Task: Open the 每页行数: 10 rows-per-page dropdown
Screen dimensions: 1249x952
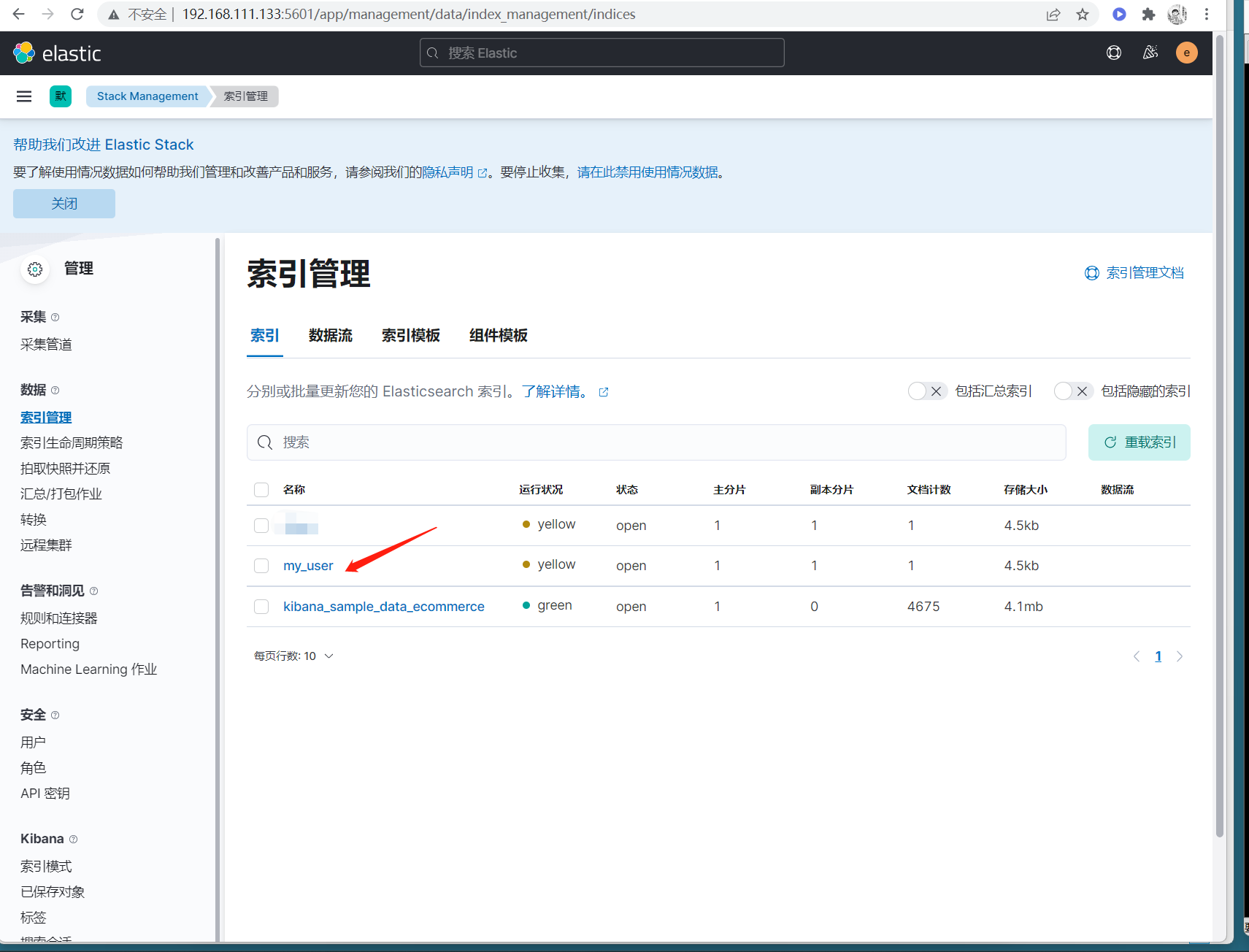Action: point(293,656)
